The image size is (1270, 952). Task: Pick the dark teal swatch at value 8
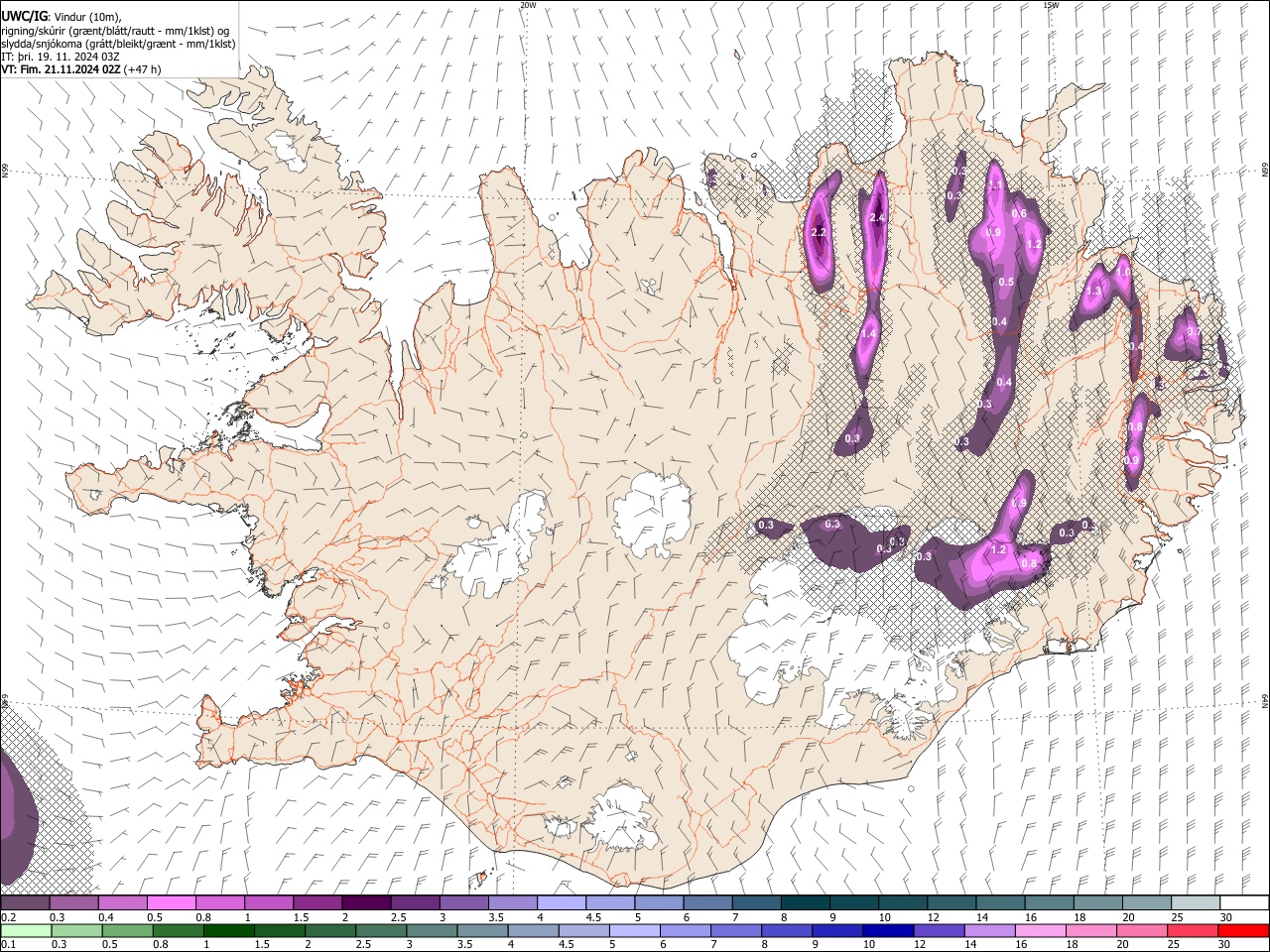point(805,902)
